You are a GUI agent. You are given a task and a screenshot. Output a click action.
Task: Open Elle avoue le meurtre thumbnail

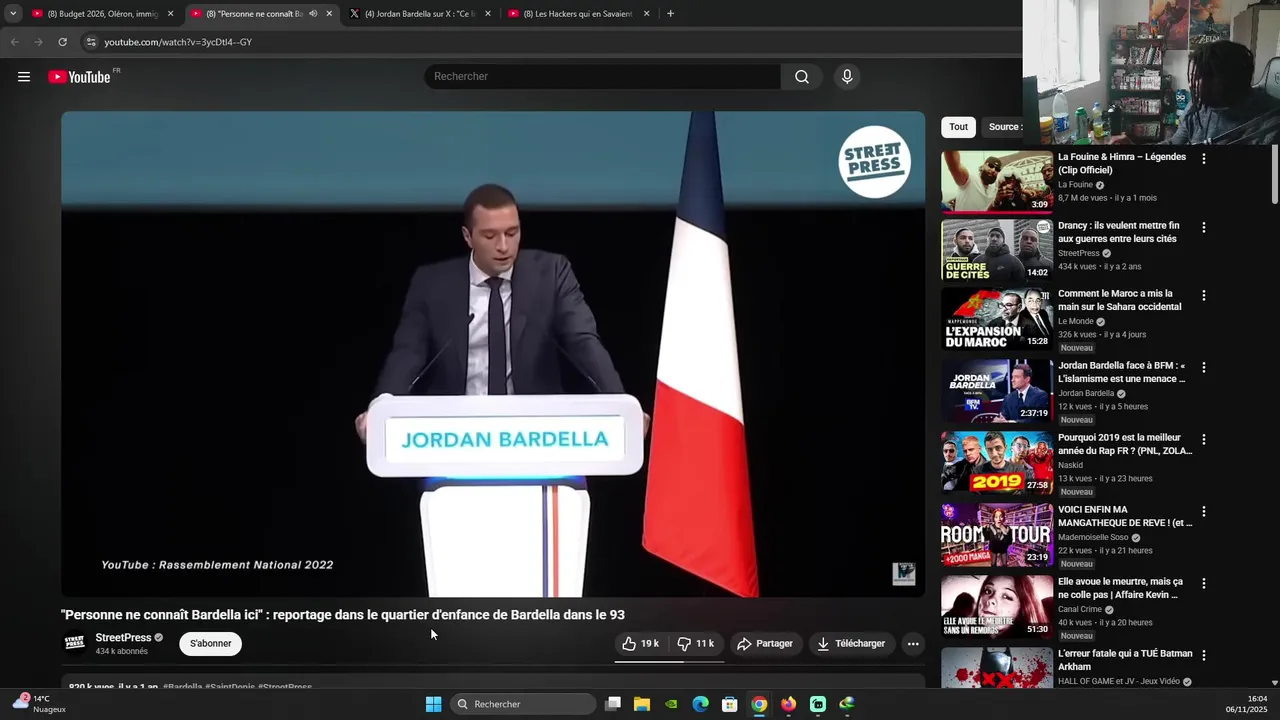[x=997, y=607]
